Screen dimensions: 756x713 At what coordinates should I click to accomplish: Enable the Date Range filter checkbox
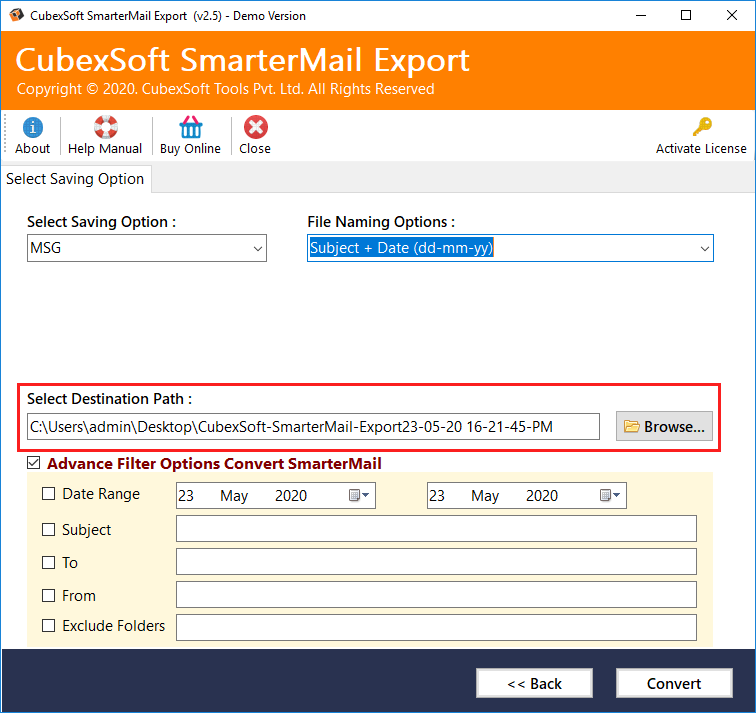click(x=48, y=494)
